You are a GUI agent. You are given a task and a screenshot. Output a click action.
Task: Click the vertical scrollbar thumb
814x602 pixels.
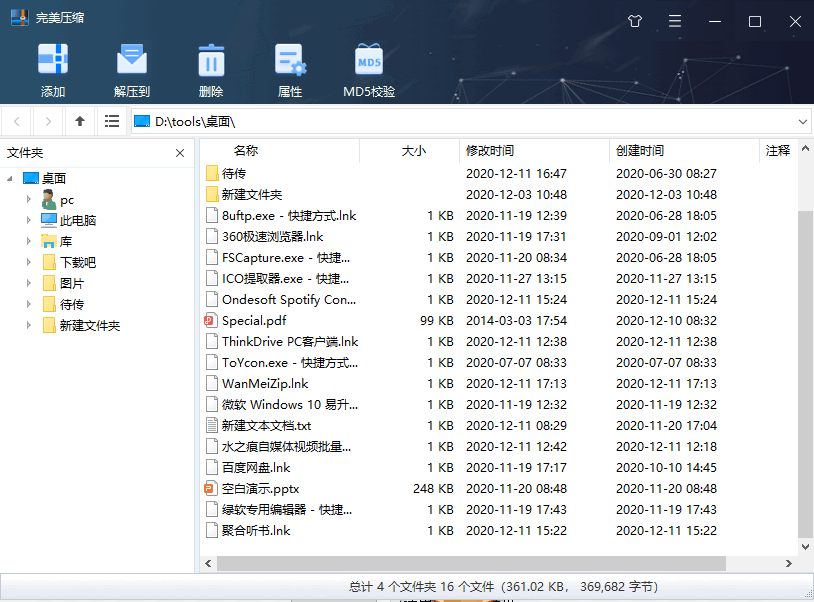click(805, 374)
